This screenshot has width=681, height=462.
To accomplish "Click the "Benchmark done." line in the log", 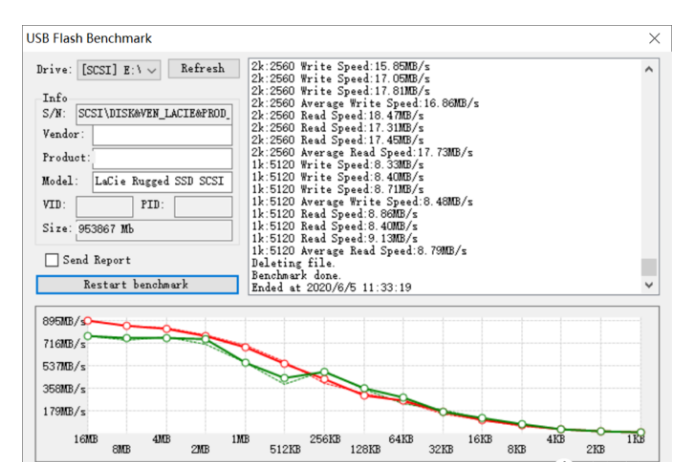I will (296, 273).
